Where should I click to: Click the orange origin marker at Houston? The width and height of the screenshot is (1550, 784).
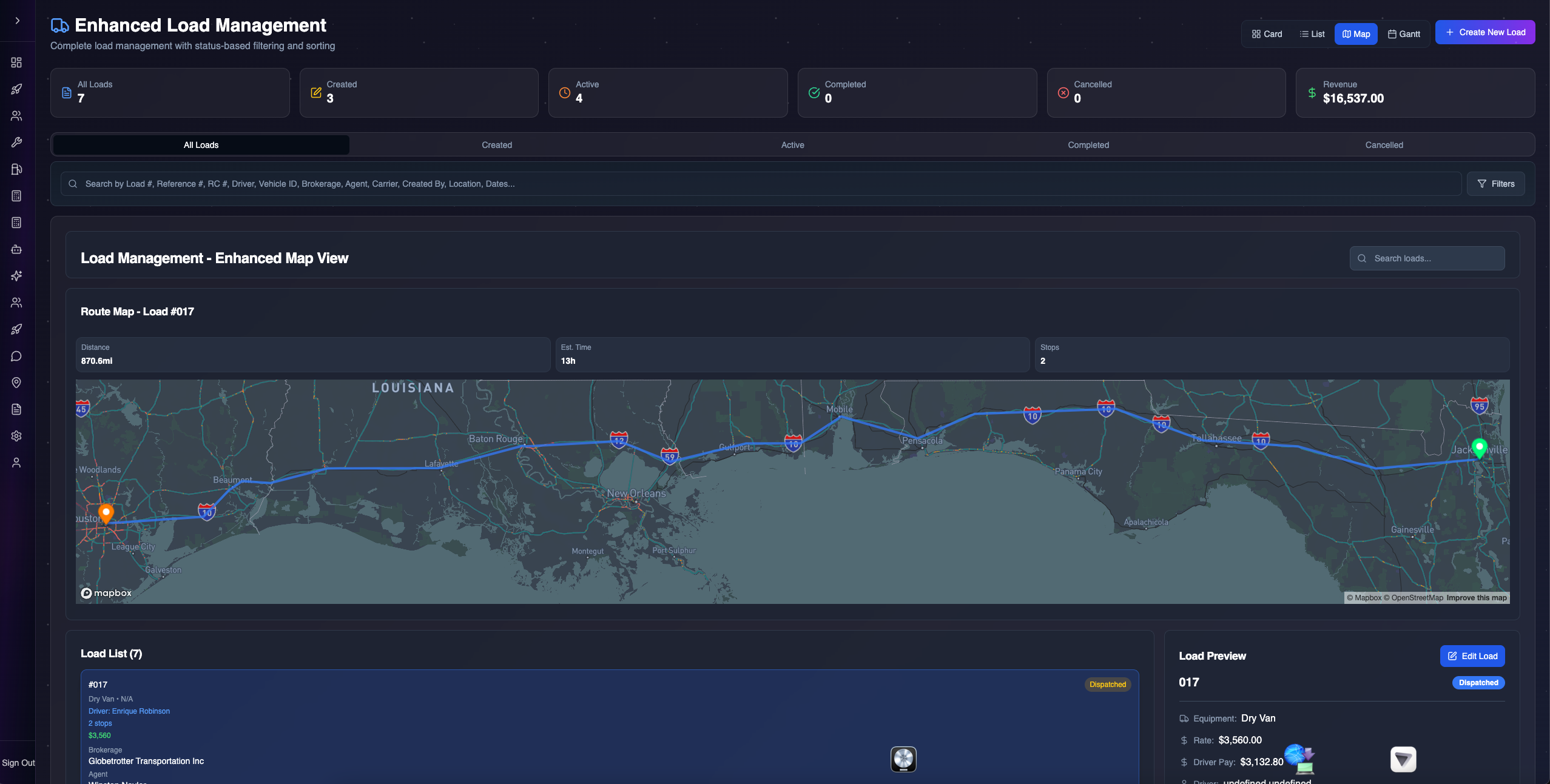[x=106, y=513]
